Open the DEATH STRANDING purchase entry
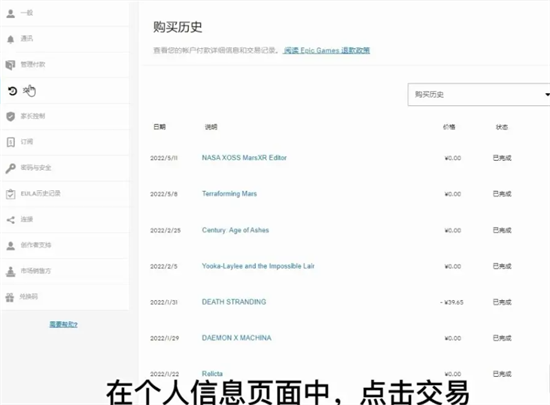This screenshot has width=550, height=405. pyautogui.click(x=234, y=302)
